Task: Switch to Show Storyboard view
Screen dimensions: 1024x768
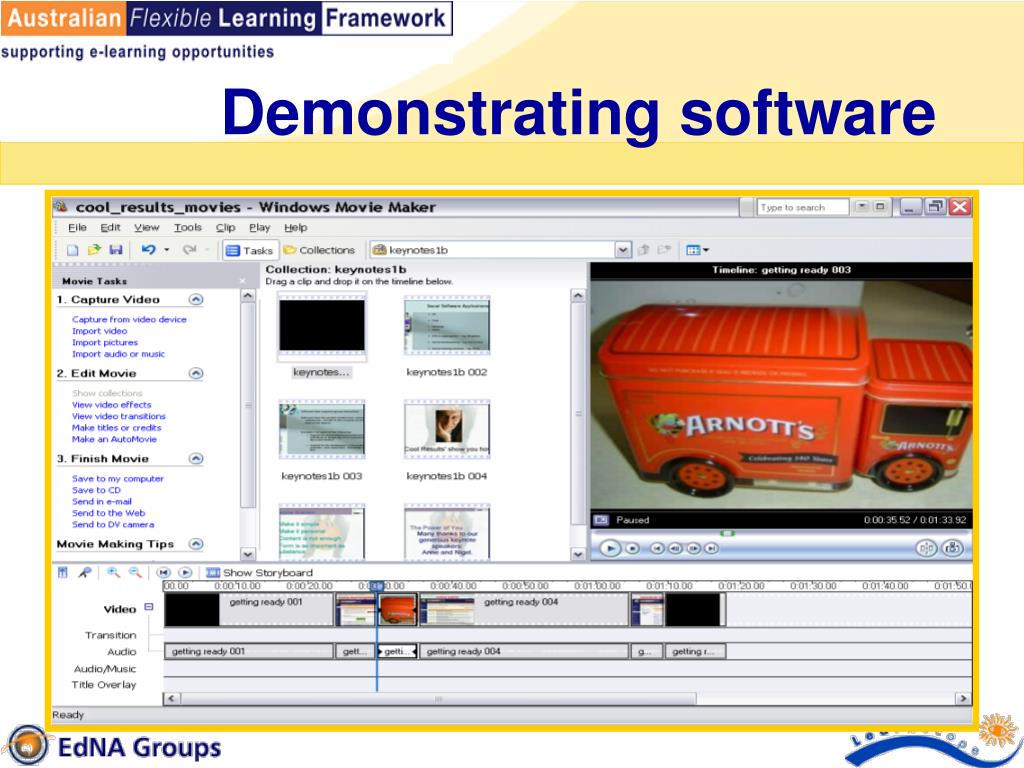Action: pyautogui.click(x=260, y=573)
